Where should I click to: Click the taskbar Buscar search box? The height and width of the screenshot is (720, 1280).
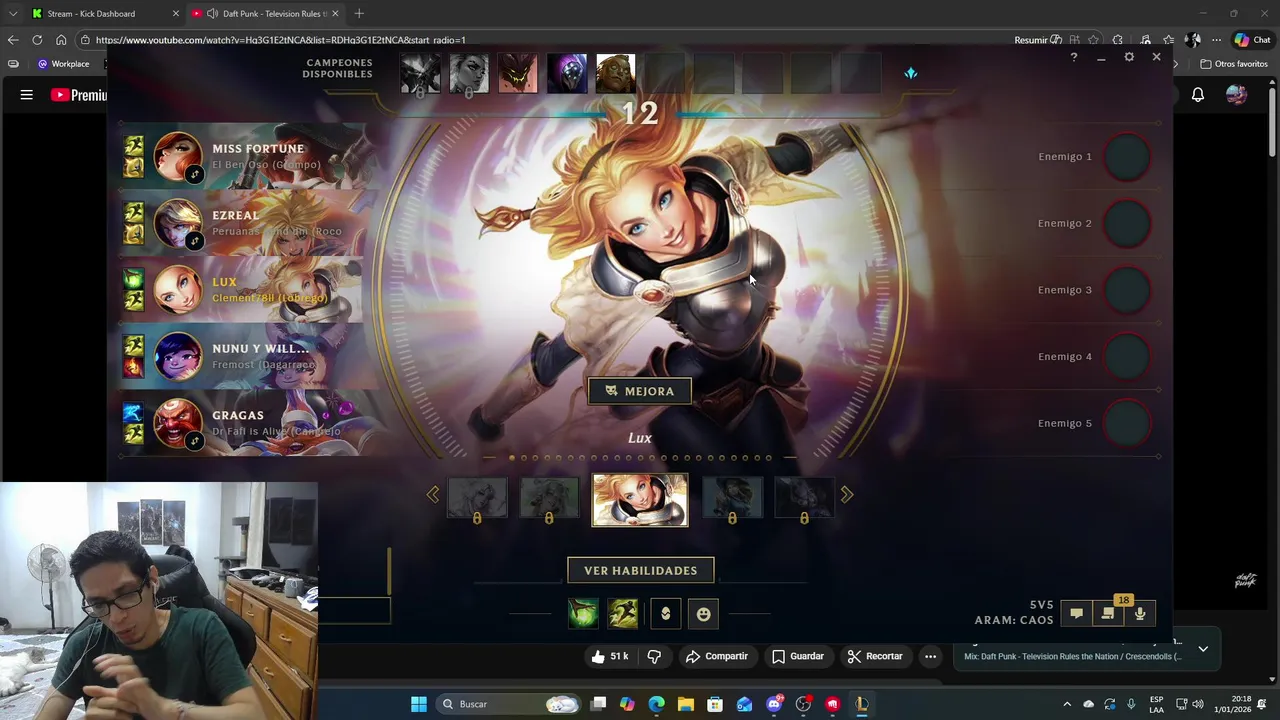[x=510, y=704]
